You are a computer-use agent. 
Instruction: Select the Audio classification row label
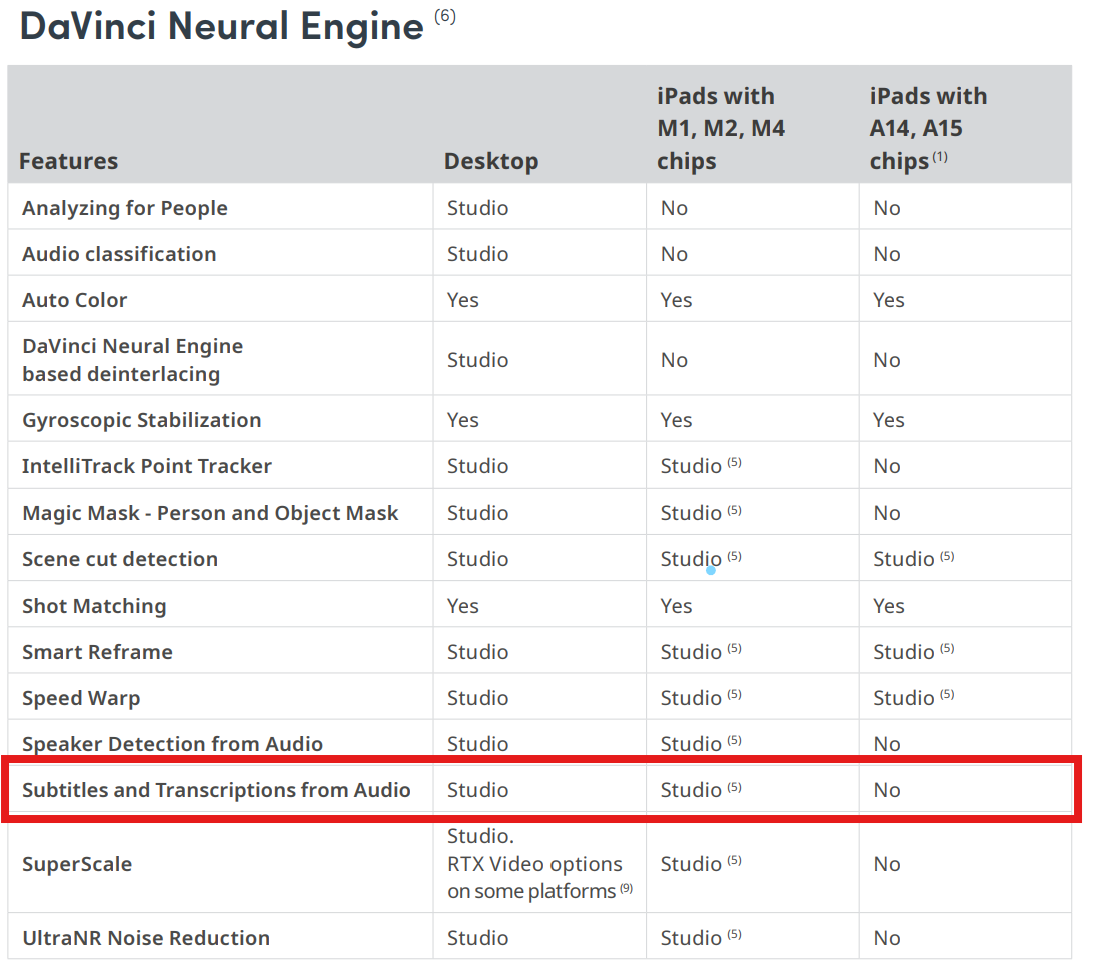(x=119, y=254)
